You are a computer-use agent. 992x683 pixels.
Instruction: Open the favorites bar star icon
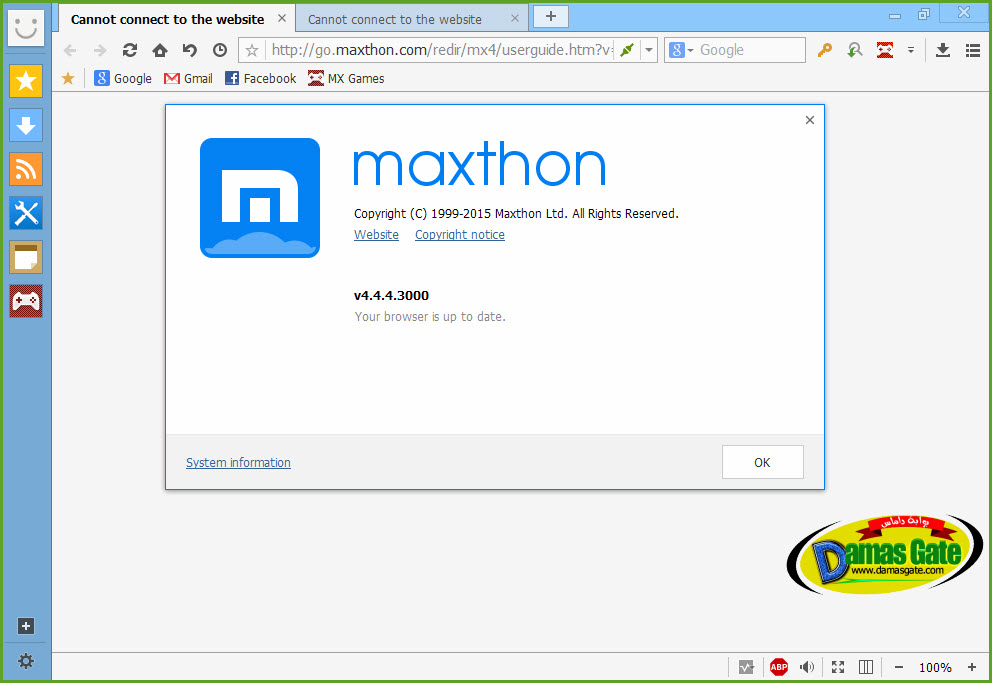pyautogui.click(x=68, y=78)
